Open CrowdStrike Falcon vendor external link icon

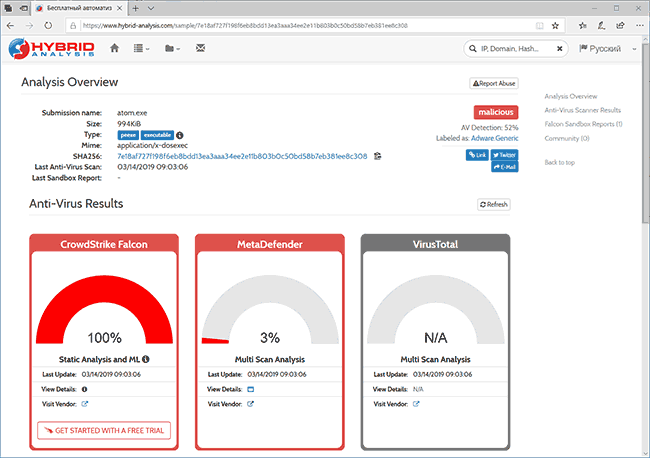point(85,404)
